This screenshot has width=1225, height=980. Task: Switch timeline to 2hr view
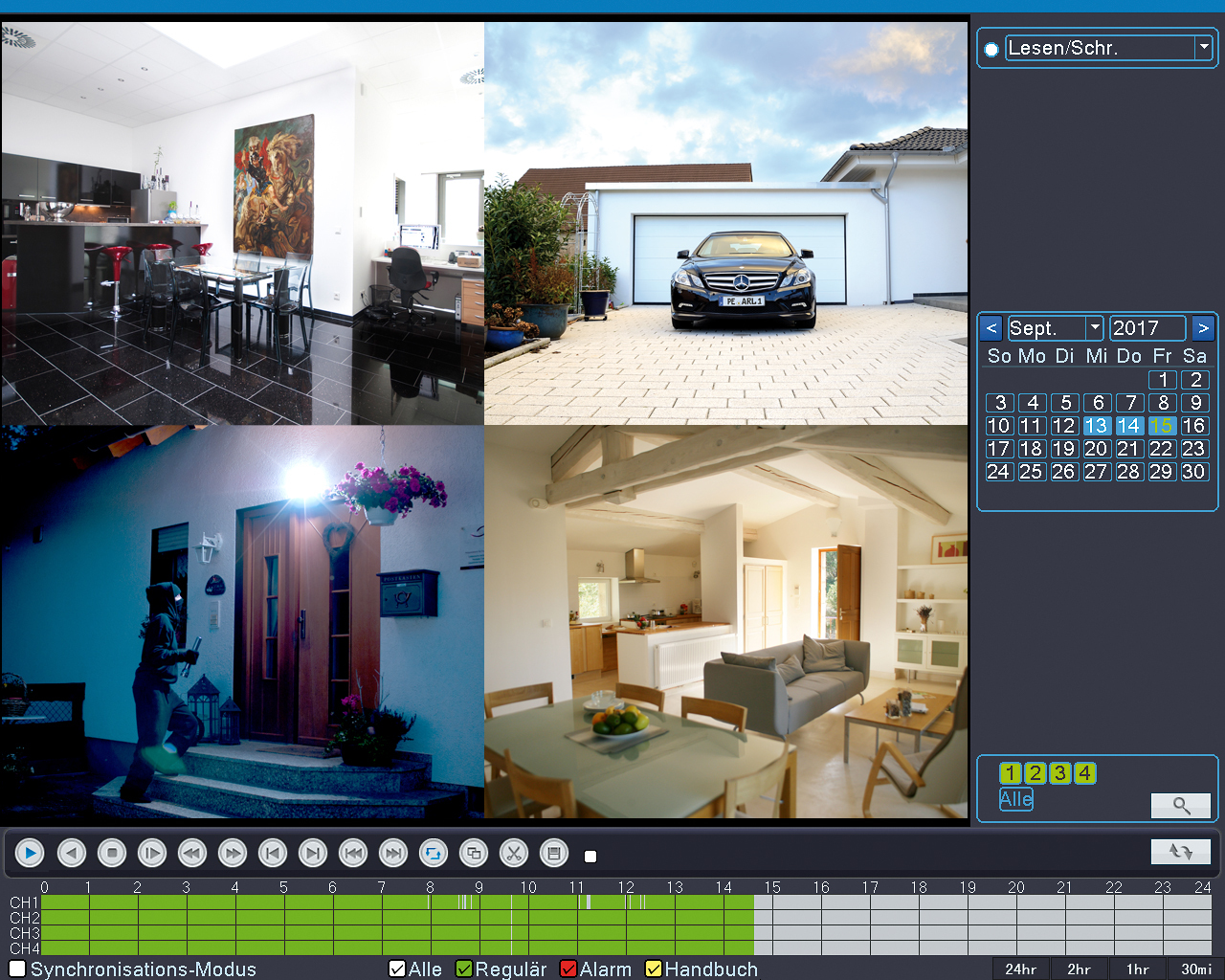(x=1080, y=969)
